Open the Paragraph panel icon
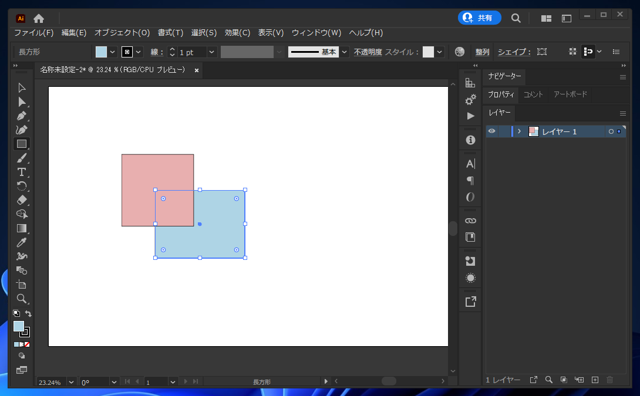640x396 pixels. [470, 180]
